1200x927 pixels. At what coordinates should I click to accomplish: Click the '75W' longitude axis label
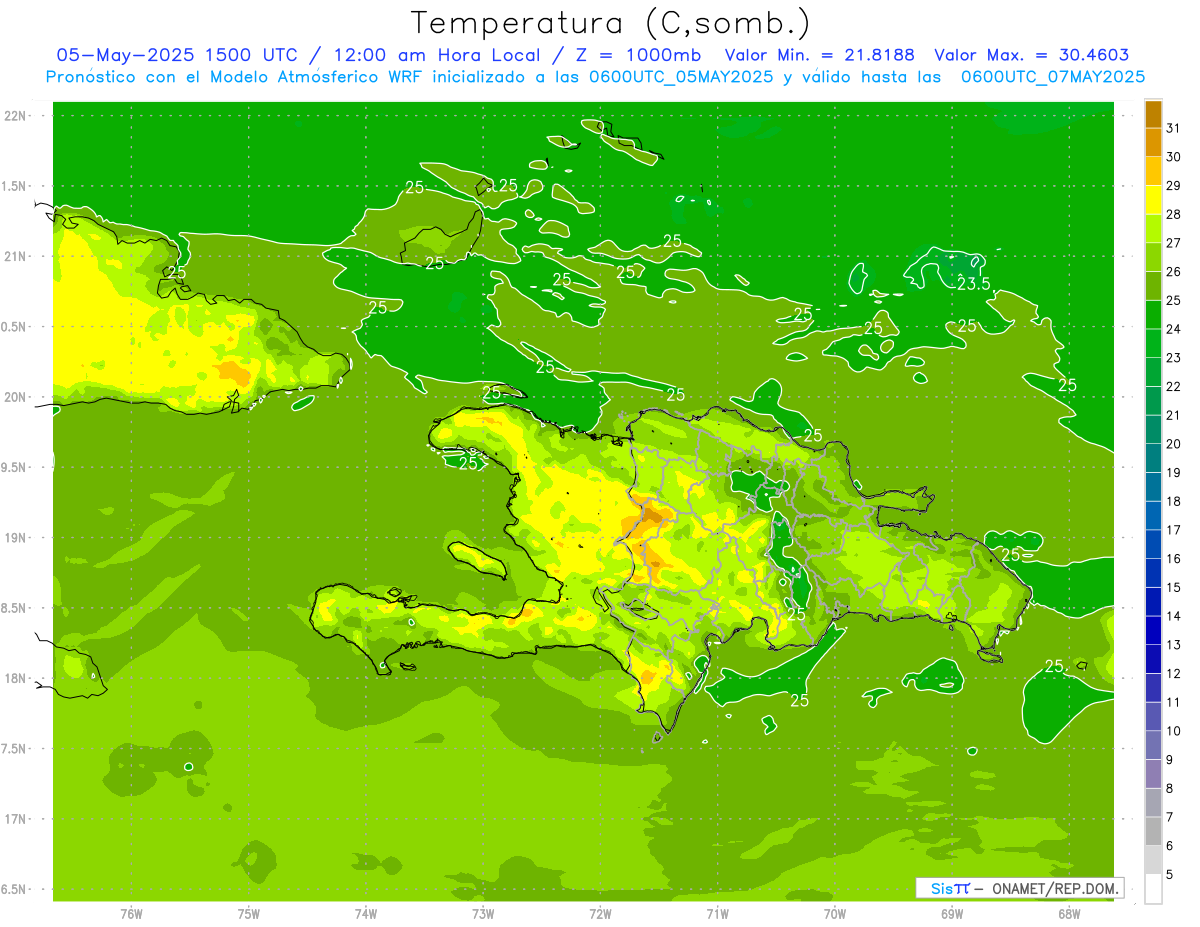pos(249,913)
